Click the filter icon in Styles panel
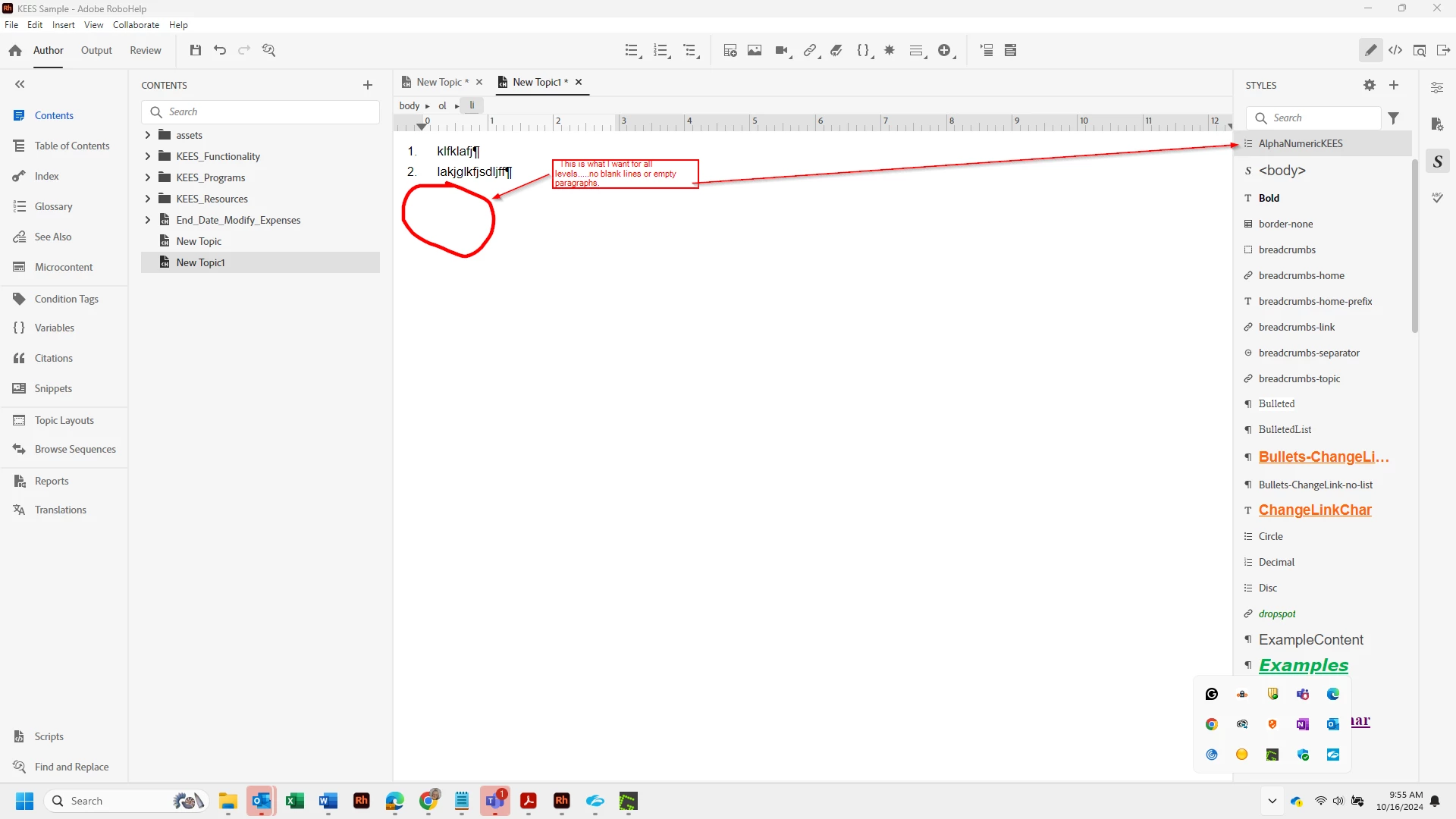This screenshot has width=1456, height=819. pos(1394,118)
